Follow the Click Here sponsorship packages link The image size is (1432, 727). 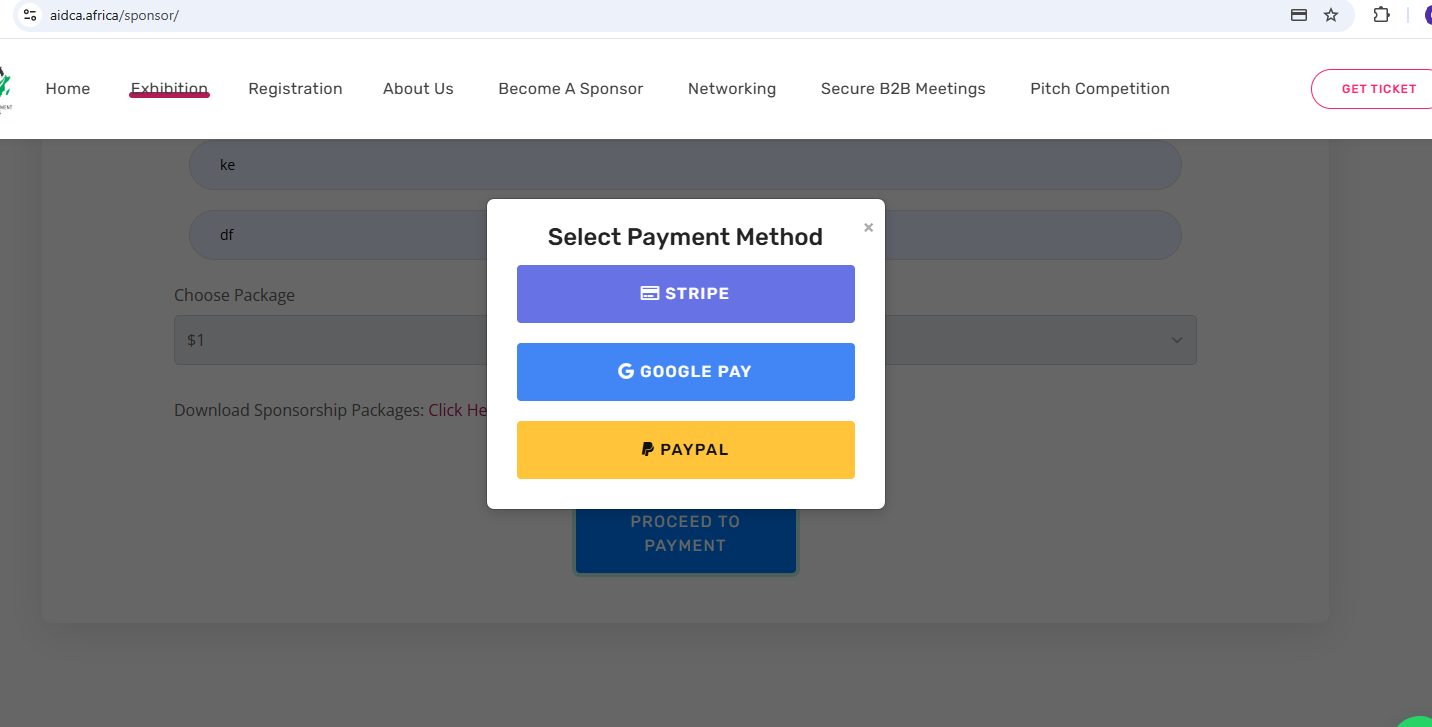coord(459,409)
